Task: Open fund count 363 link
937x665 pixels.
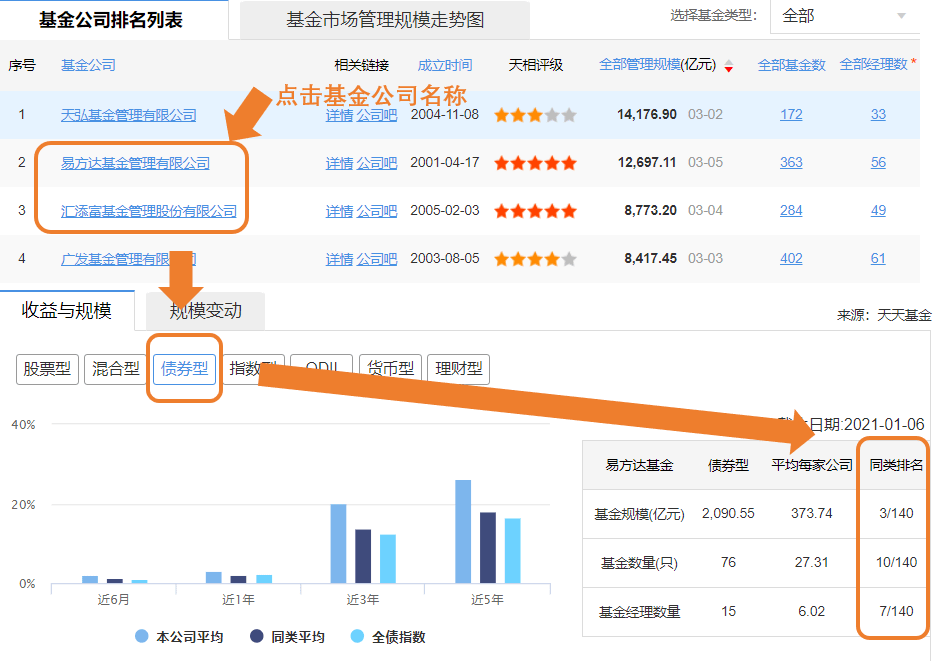Action: (x=791, y=163)
